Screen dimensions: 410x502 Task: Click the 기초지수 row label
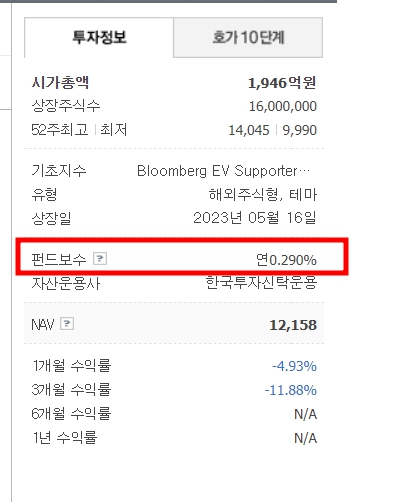tap(59, 171)
